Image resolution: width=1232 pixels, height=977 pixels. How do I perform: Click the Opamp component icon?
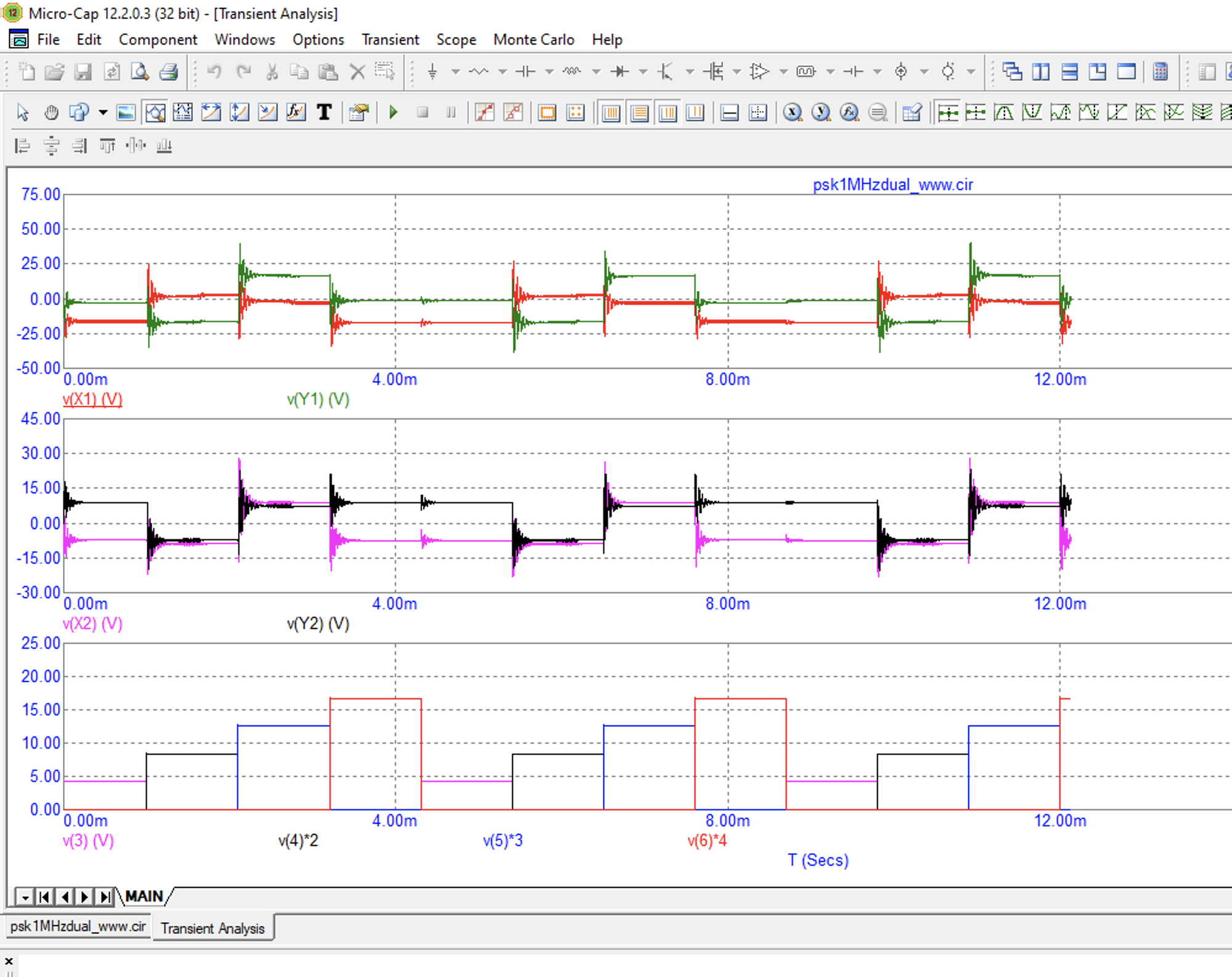(760, 72)
